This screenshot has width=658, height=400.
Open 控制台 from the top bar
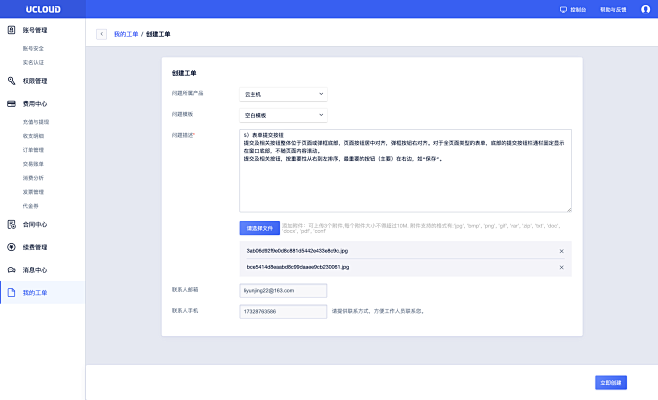click(x=572, y=9)
